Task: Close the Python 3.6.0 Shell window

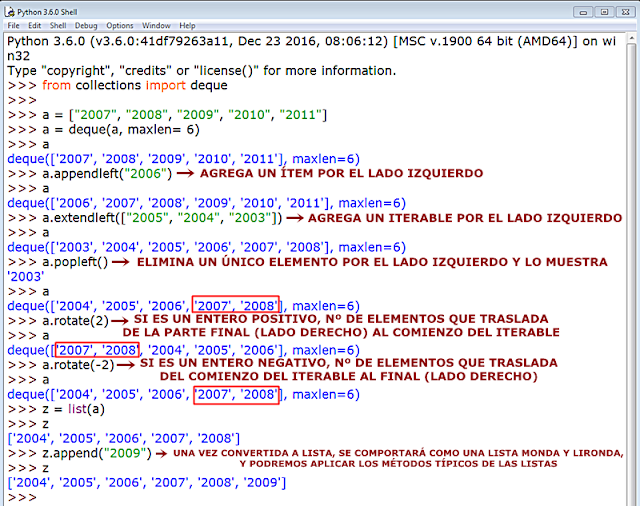Action: pyautogui.click(x=625, y=12)
